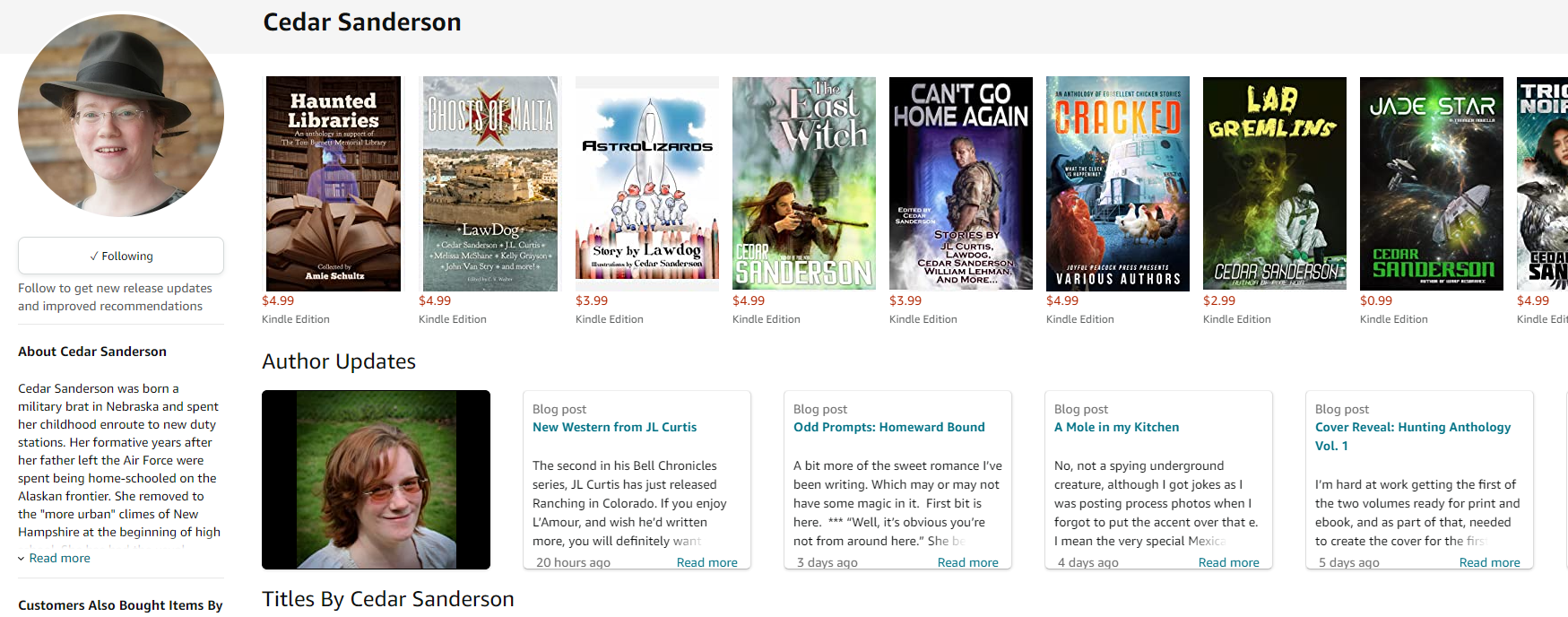
Task: Open blog post New Western from JL Curtis
Action: (x=614, y=427)
